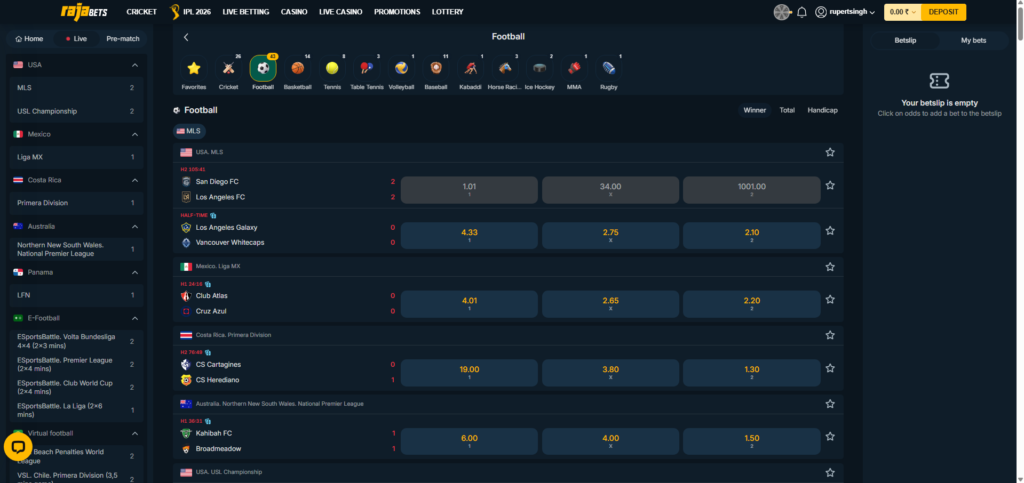Open the balance 0.00 dropdown

point(903,12)
